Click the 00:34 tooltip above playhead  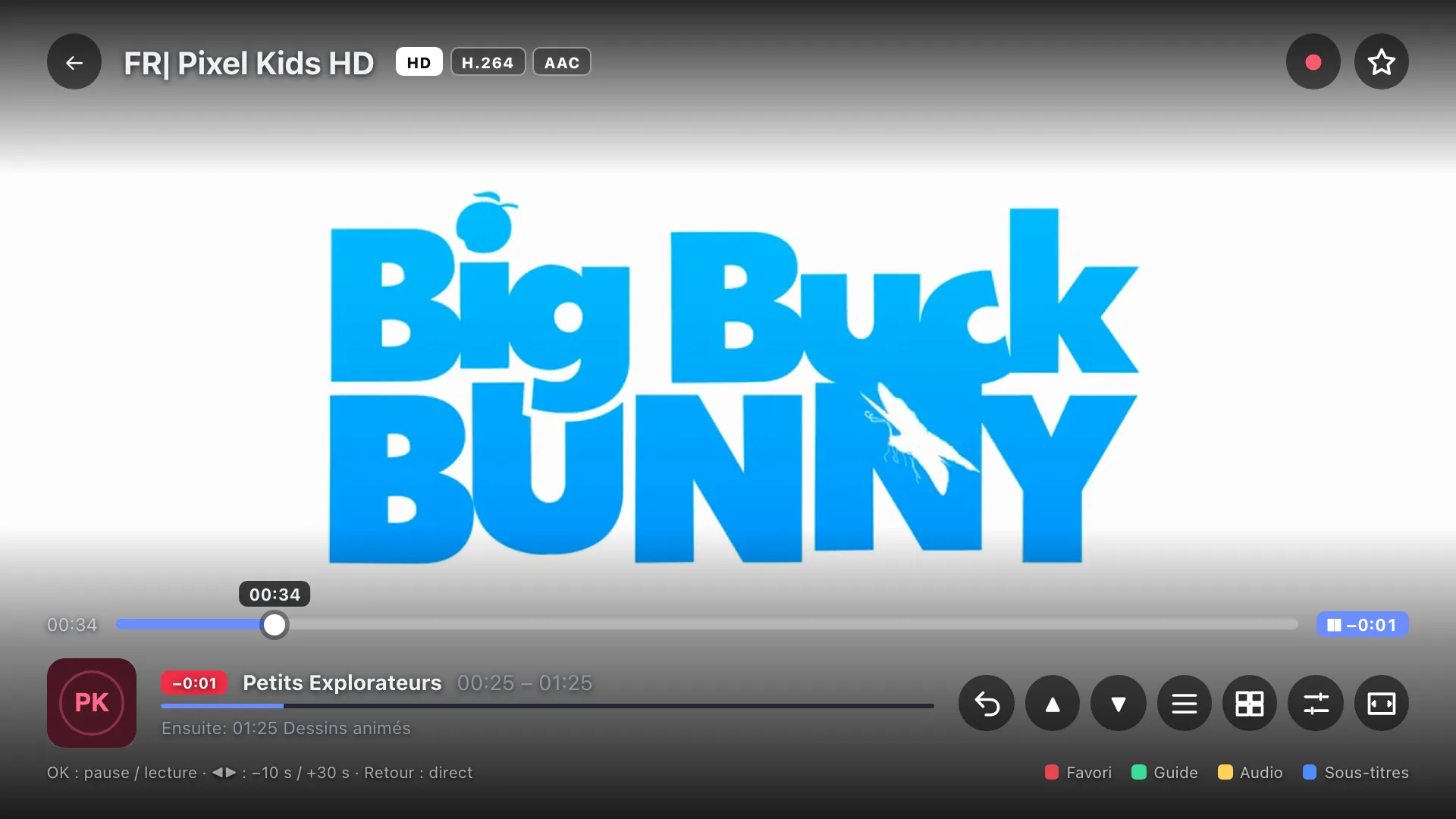[x=275, y=595]
